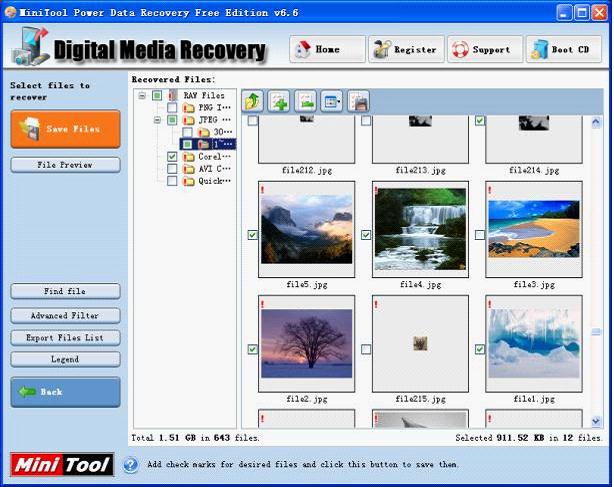Uncheck the file1.jpg checkbox
Screen dimensions: 614x487
click(x=480, y=349)
